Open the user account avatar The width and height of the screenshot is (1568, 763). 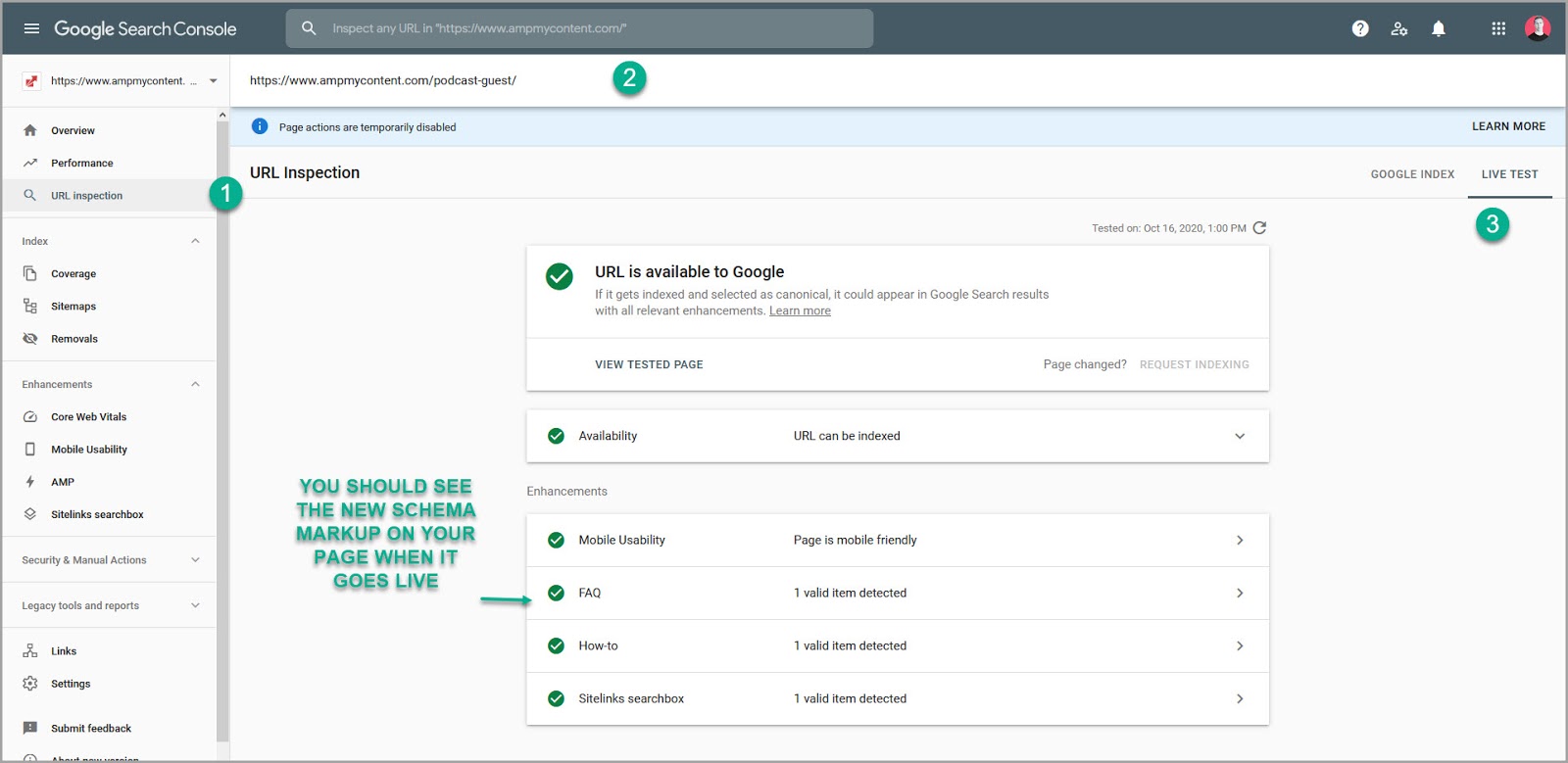(x=1537, y=28)
